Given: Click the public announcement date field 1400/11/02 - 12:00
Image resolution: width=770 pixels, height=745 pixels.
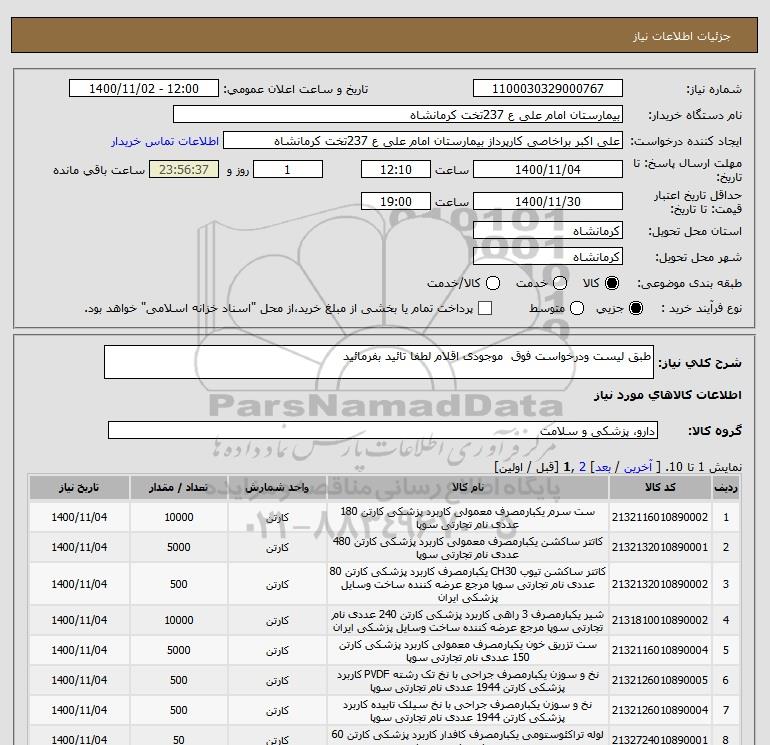Looking at the screenshot, I should pos(144,88).
